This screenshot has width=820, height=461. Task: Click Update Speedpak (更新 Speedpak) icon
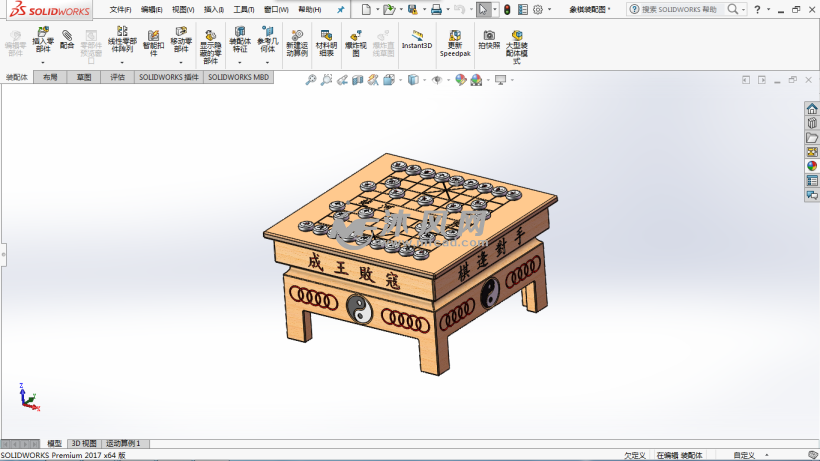coord(455,43)
